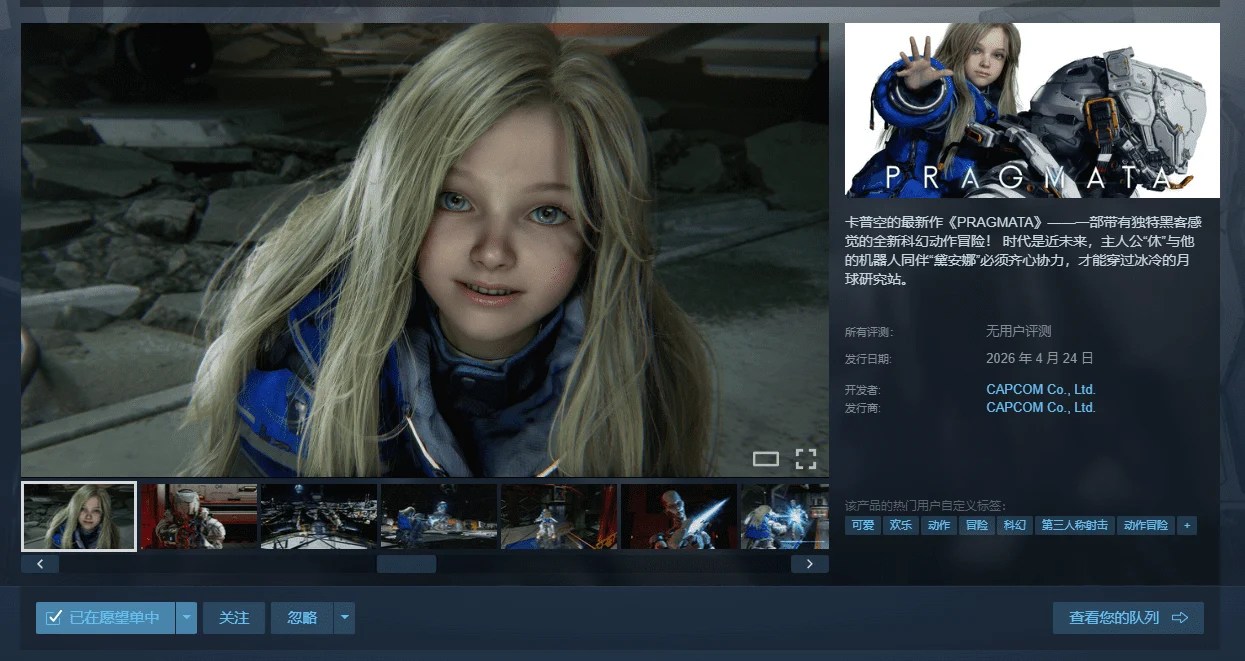Viewport: 1245px width, 661px height.
Task: Open developer link CAPCOM Co., Ltd.
Action: pyautogui.click(x=1041, y=389)
